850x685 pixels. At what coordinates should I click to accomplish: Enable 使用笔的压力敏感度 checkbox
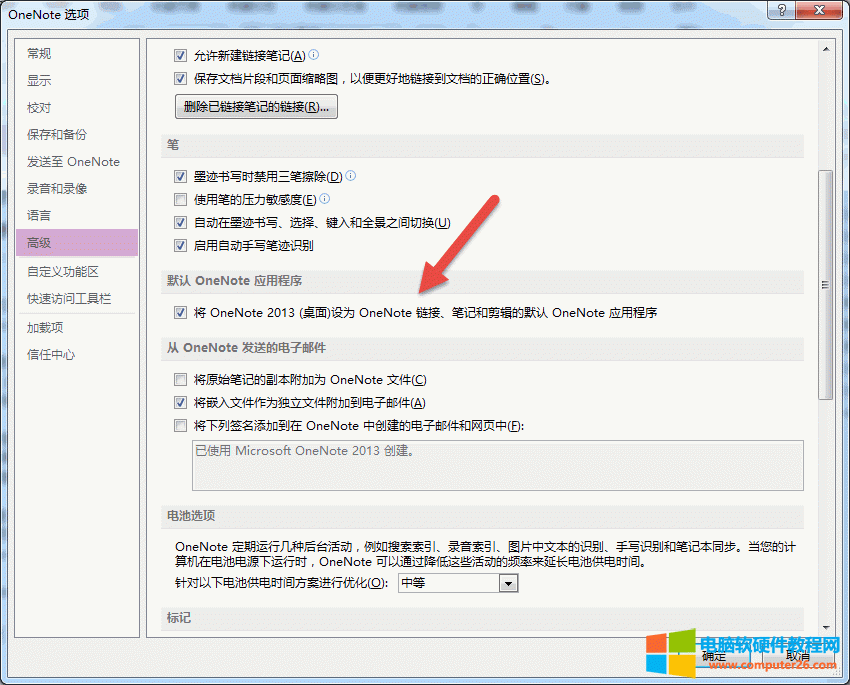point(181,199)
